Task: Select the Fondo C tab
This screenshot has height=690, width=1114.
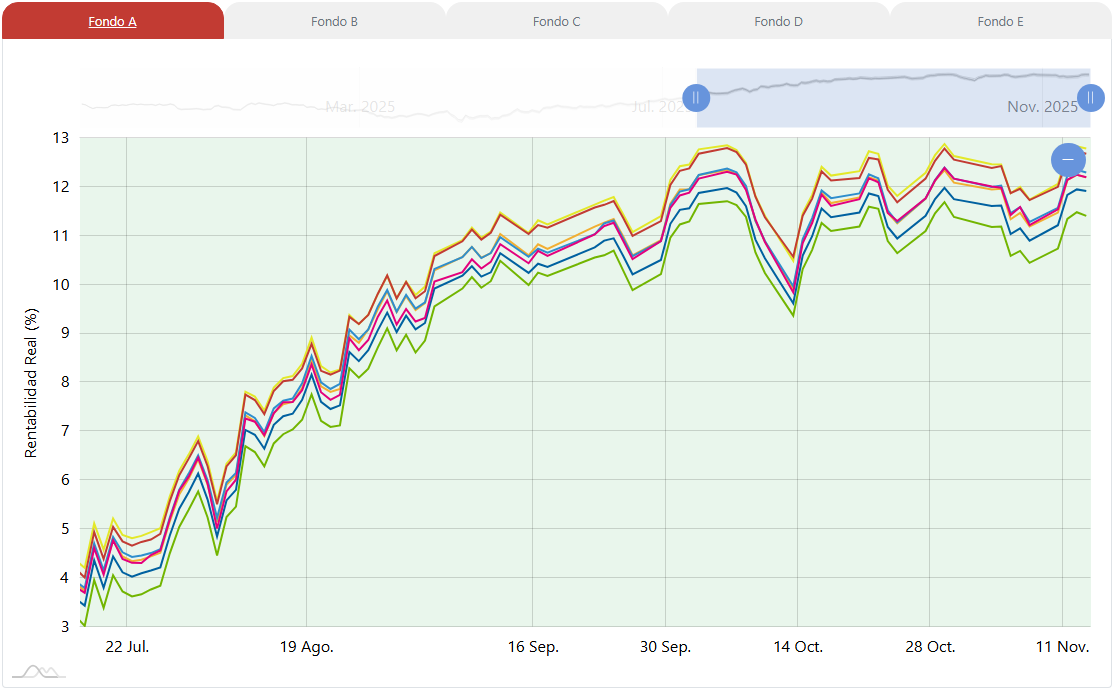Action: (556, 21)
